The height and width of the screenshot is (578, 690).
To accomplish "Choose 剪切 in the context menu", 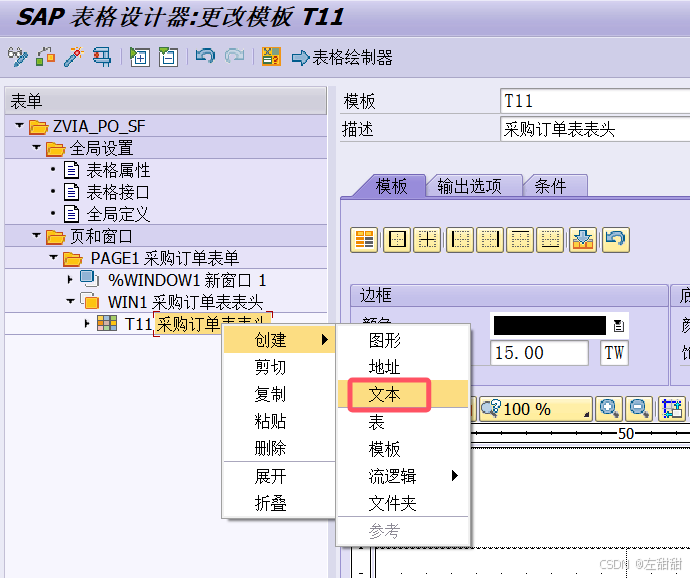I will click(x=279, y=367).
